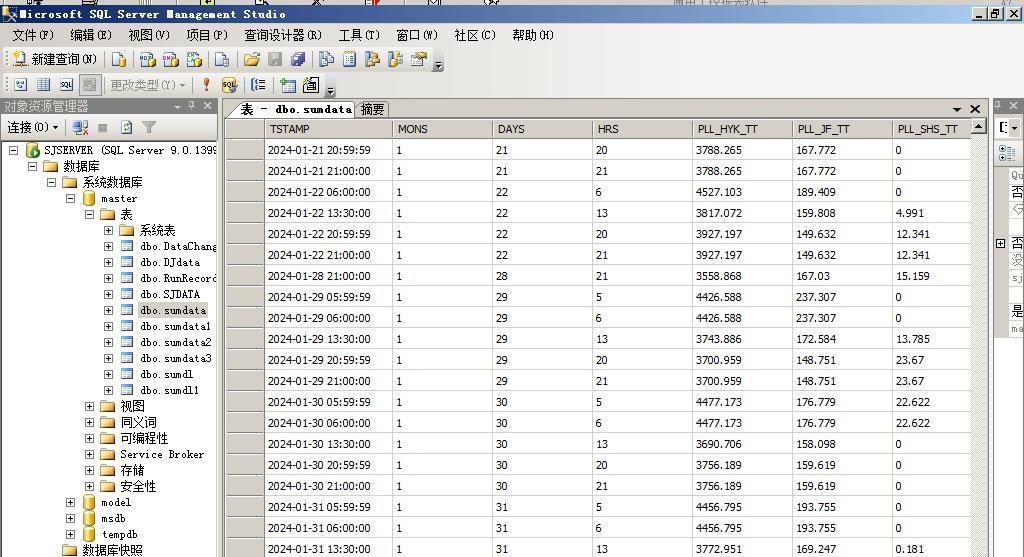Click the Execute SQL red exclamation icon
Screen dimensions: 1024x557
point(207,85)
